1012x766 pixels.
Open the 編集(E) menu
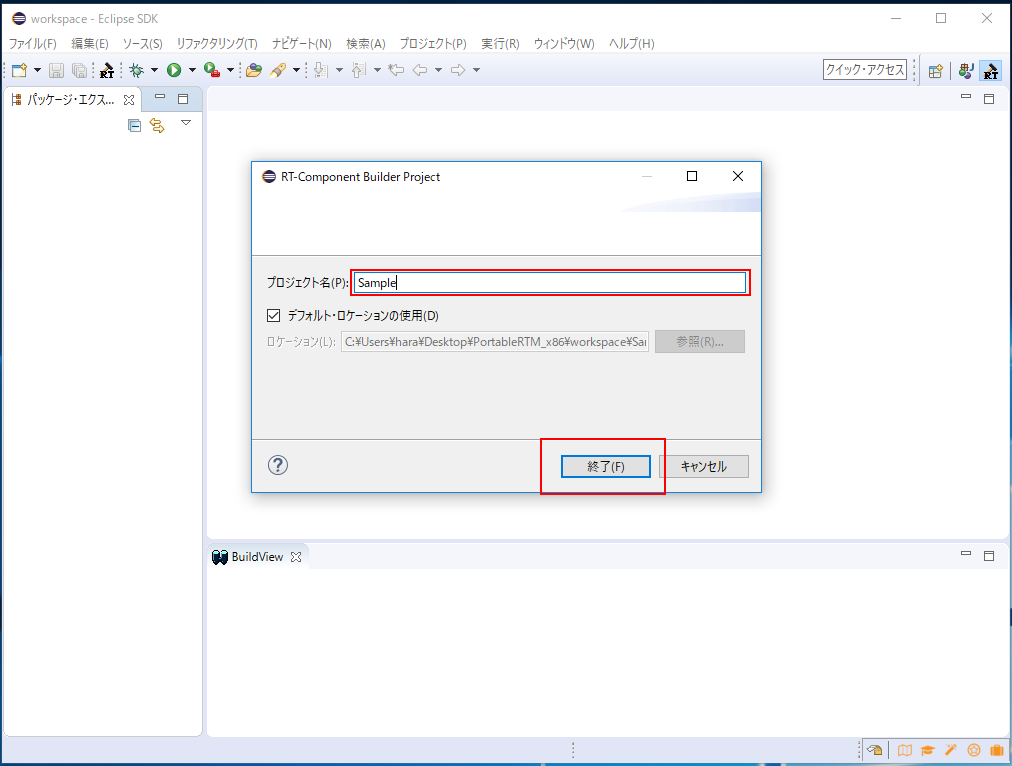pos(90,43)
